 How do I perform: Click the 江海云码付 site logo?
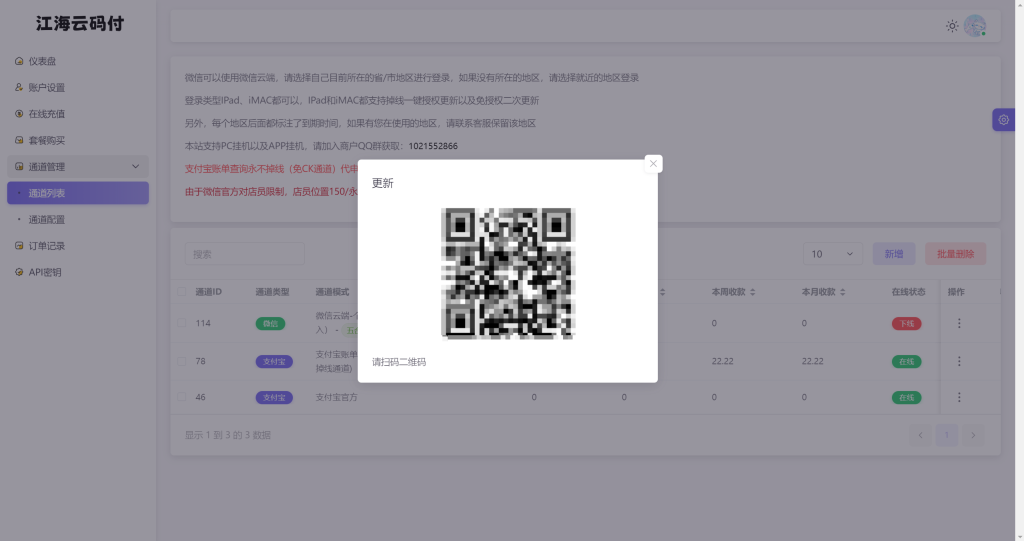tap(80, 24)
